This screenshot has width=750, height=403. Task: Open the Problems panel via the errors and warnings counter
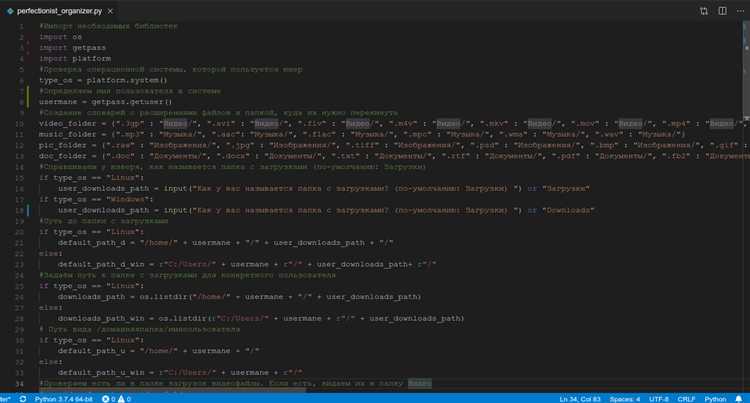coord(116,399)
